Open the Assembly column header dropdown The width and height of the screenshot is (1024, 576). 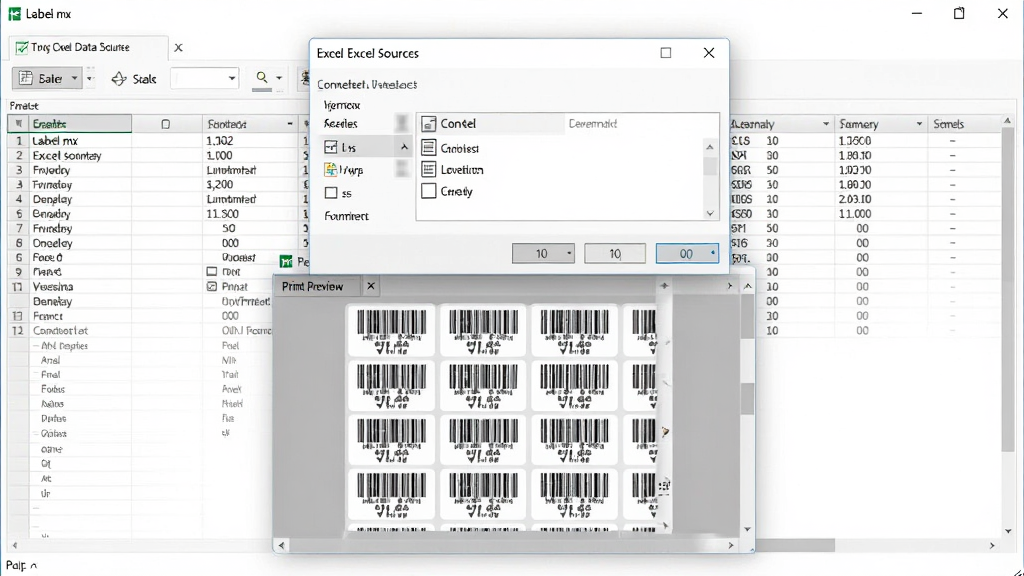click(825, 124)
